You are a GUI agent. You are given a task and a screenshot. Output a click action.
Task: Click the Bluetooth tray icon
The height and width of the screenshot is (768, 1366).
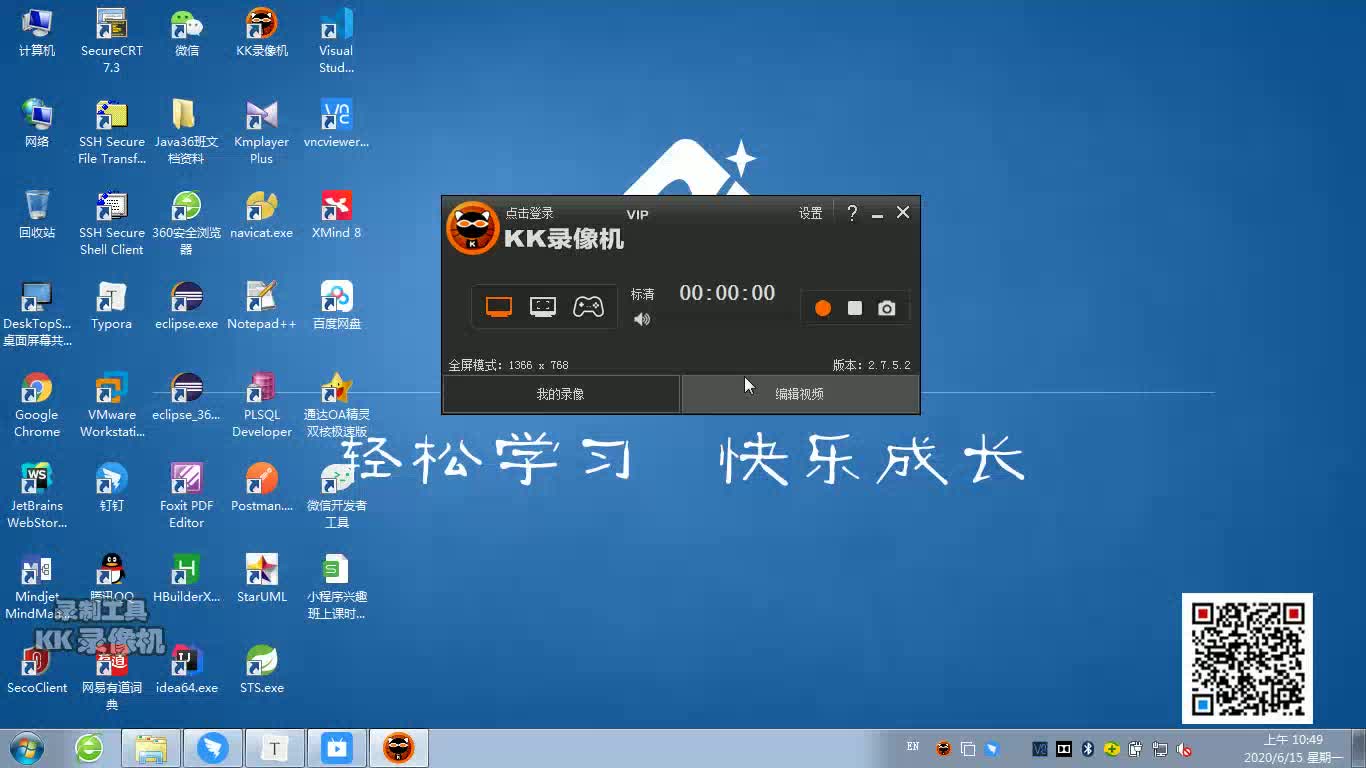coord(1088,748)
